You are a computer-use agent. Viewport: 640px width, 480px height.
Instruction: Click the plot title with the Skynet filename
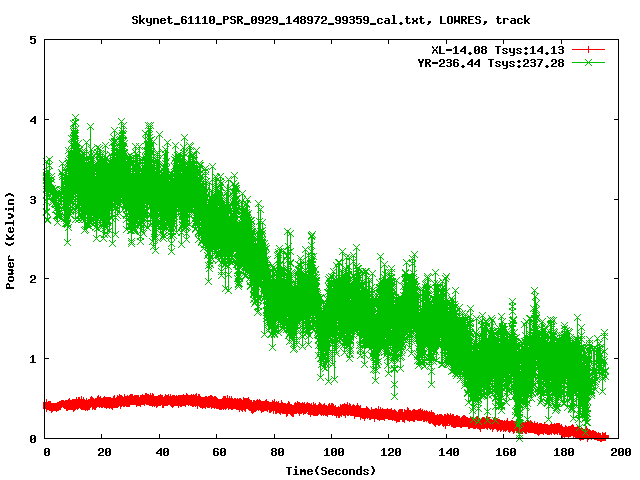[331, 20]
